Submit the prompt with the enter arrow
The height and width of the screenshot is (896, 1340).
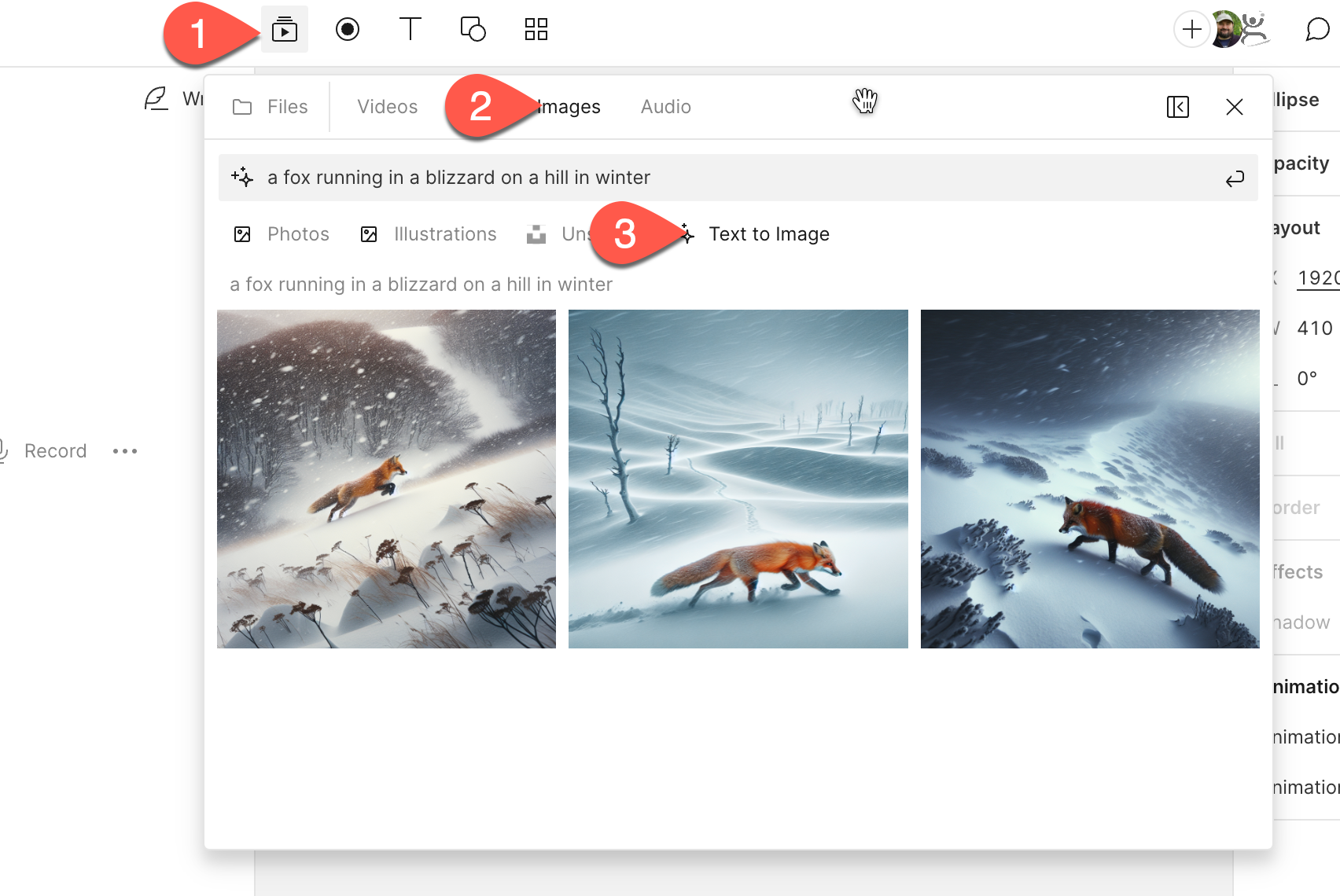[x=1235, y=178]
